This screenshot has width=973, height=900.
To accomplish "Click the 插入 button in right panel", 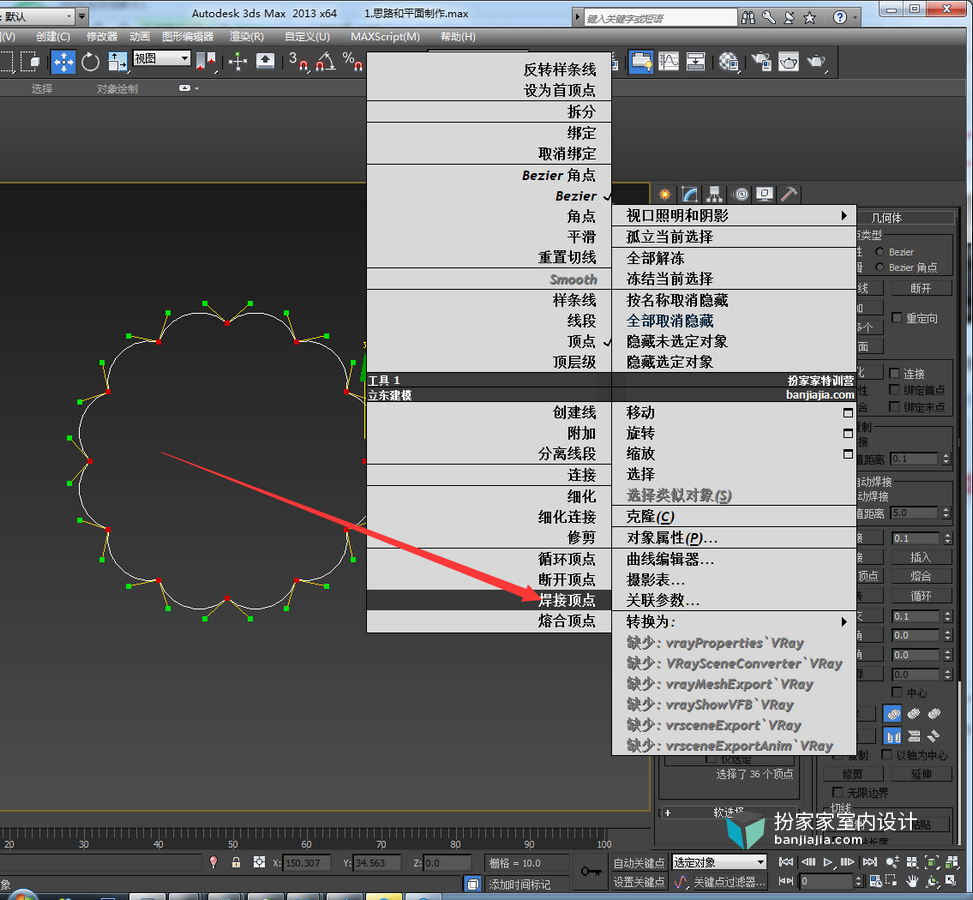I will click(x=921, y=557).
